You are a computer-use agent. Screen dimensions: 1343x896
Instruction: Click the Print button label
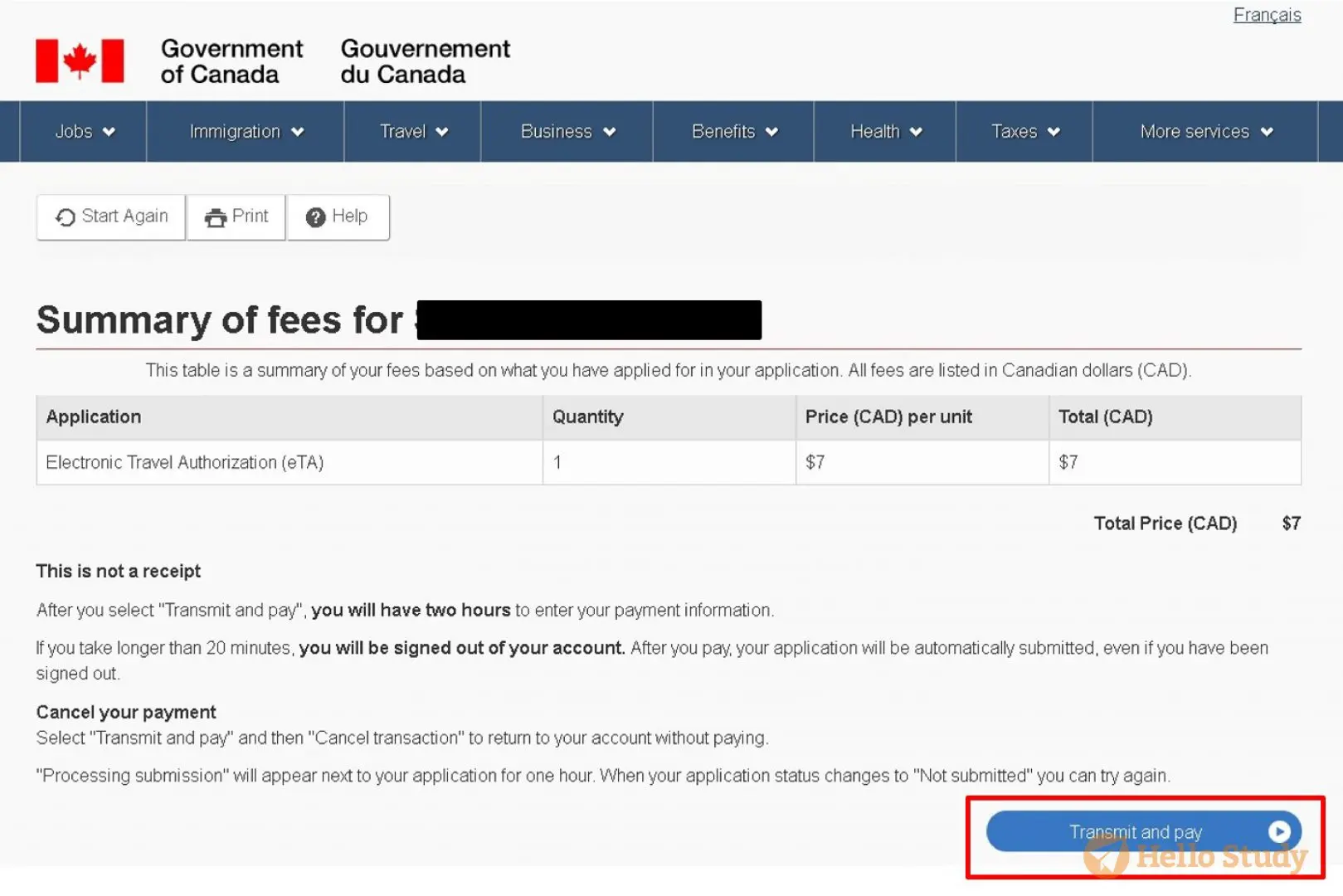coord(250,217)
